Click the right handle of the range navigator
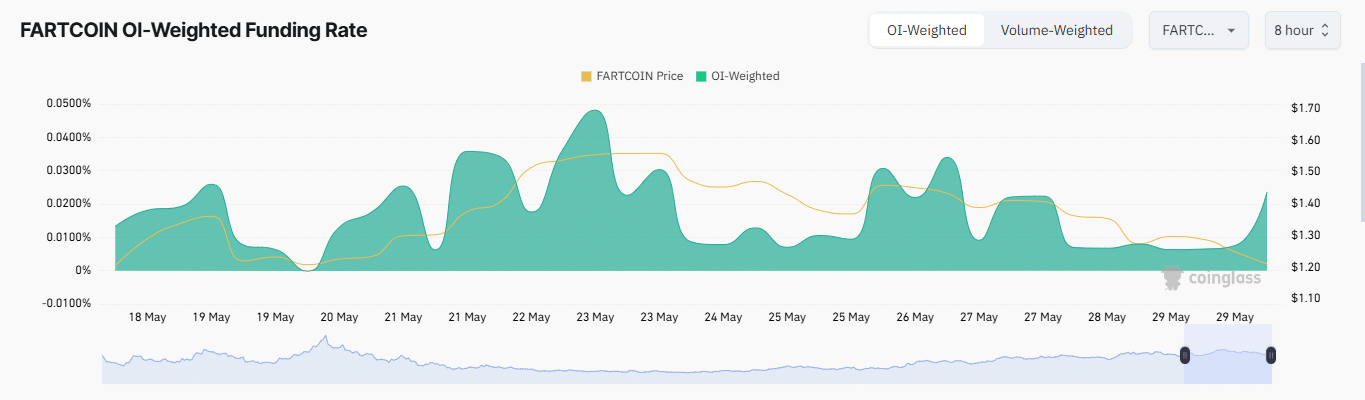Screen dimensions: 1365x400 coord(1271,354)
